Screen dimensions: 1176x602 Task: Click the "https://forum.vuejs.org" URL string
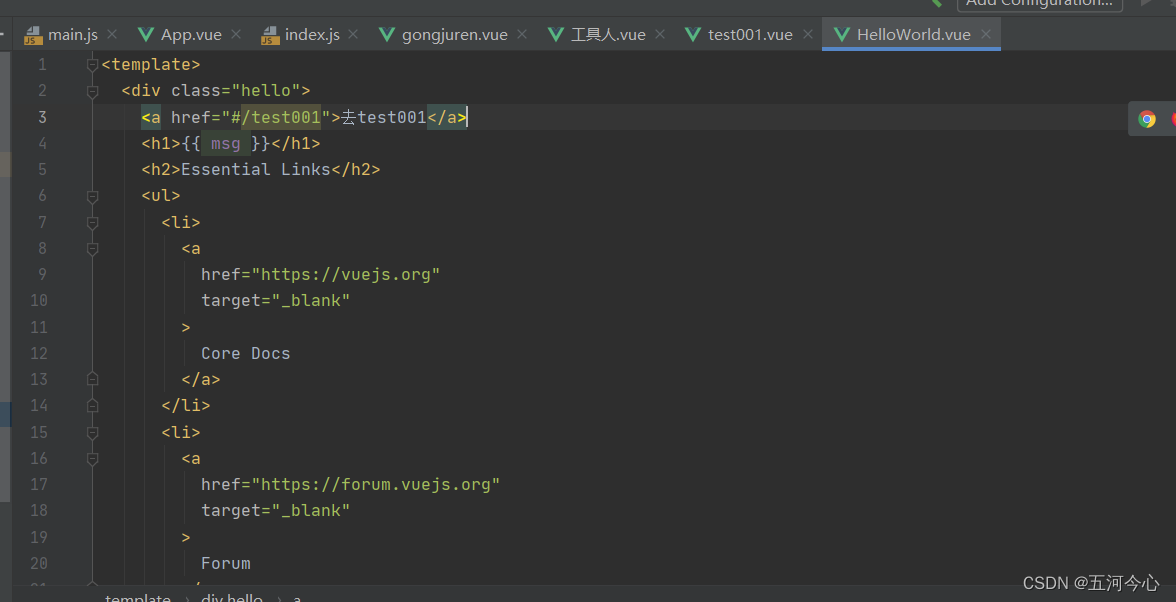376,484
